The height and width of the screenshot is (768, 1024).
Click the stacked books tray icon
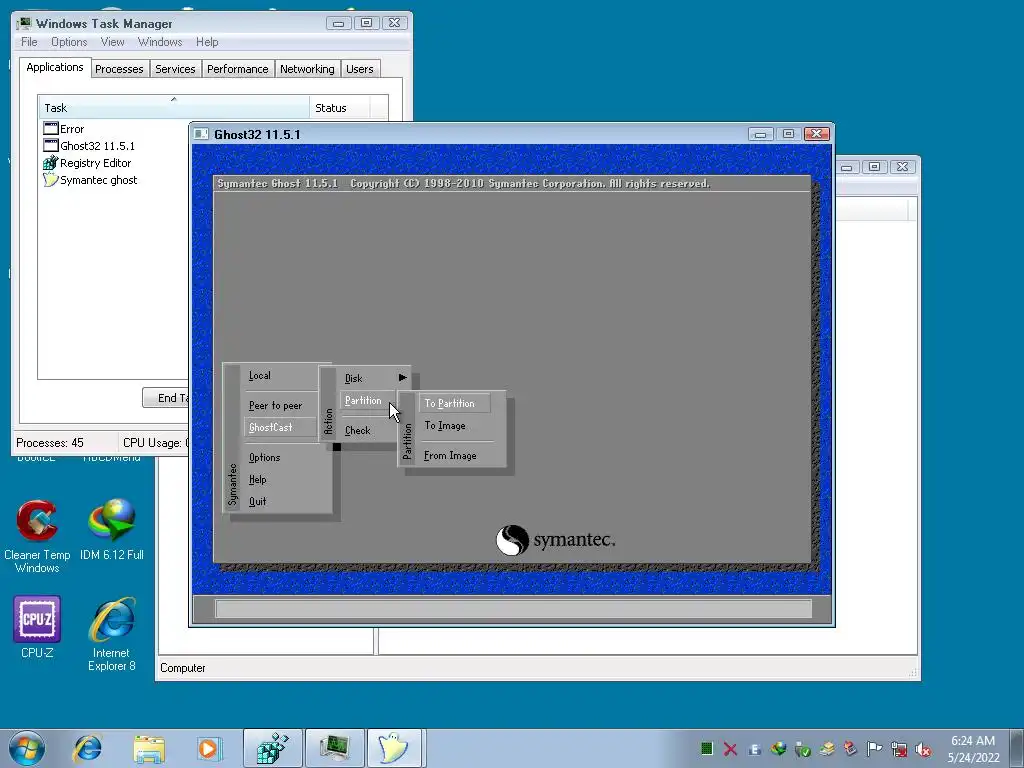[827, 749]
